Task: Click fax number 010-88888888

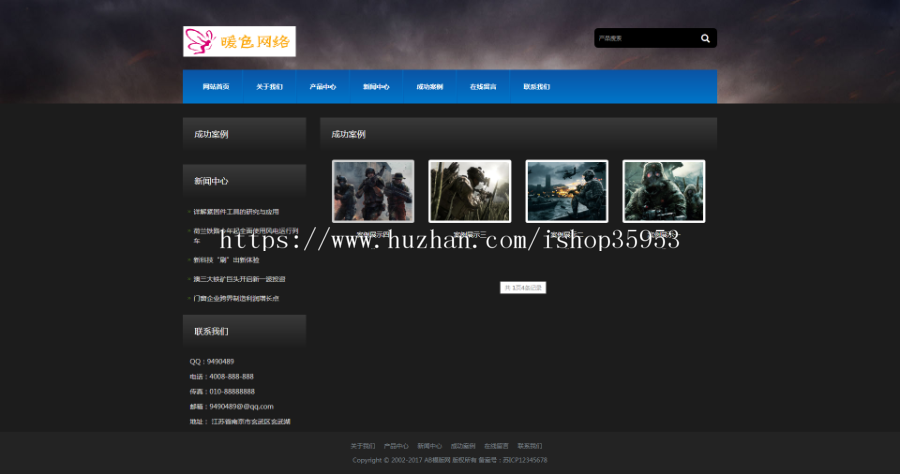Action: click(x=232, y=391)
